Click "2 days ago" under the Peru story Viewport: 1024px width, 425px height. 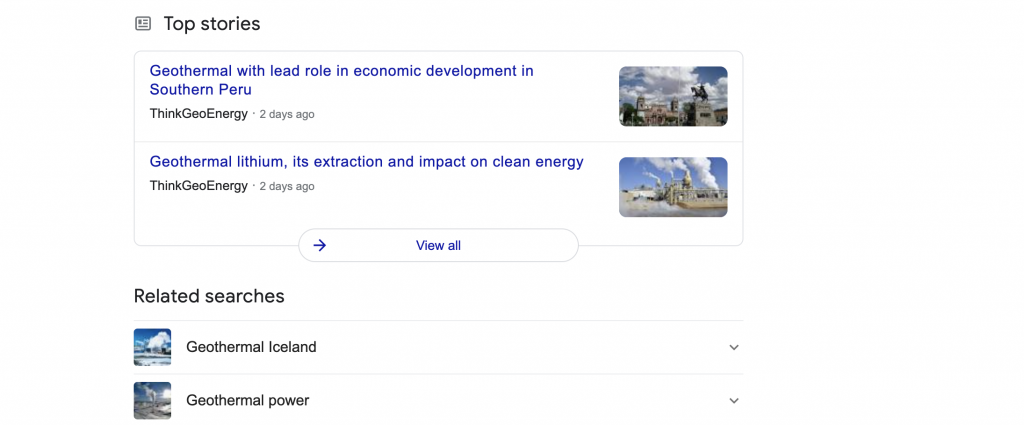[x=287, y=114]
